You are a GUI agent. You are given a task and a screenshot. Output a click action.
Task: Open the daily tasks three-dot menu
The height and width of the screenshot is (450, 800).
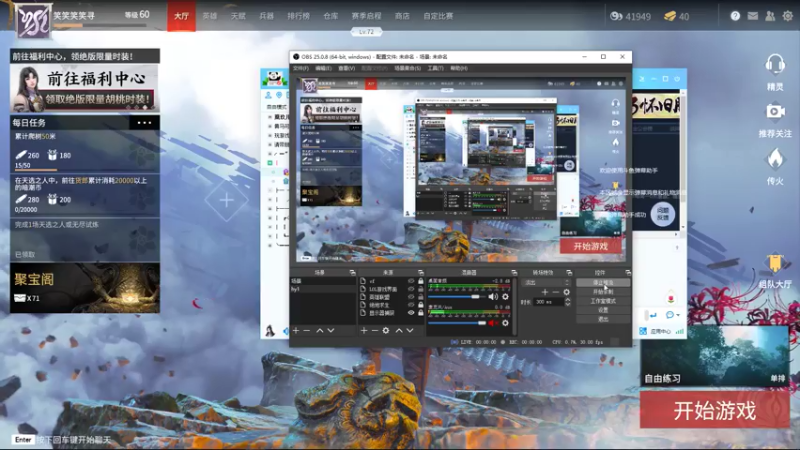[x=144, y=122]
